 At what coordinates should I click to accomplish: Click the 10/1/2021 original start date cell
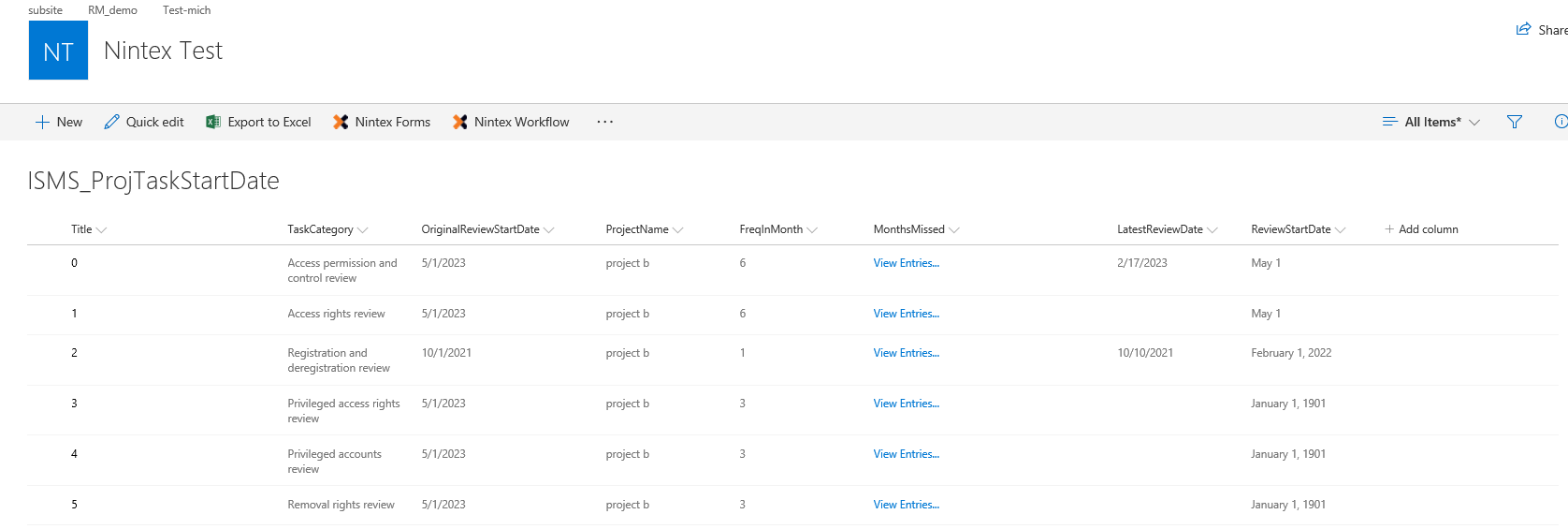(446, 353)
